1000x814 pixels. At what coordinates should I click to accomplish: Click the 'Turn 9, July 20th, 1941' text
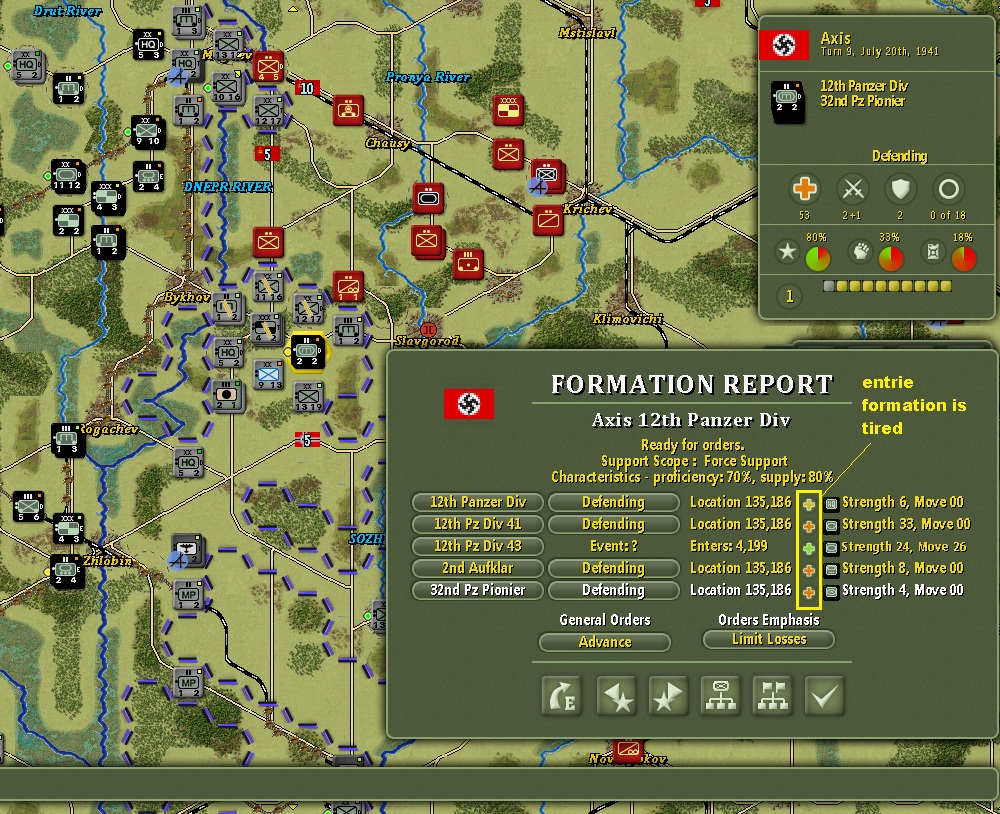pyautogui.click(x=879, y=52)
